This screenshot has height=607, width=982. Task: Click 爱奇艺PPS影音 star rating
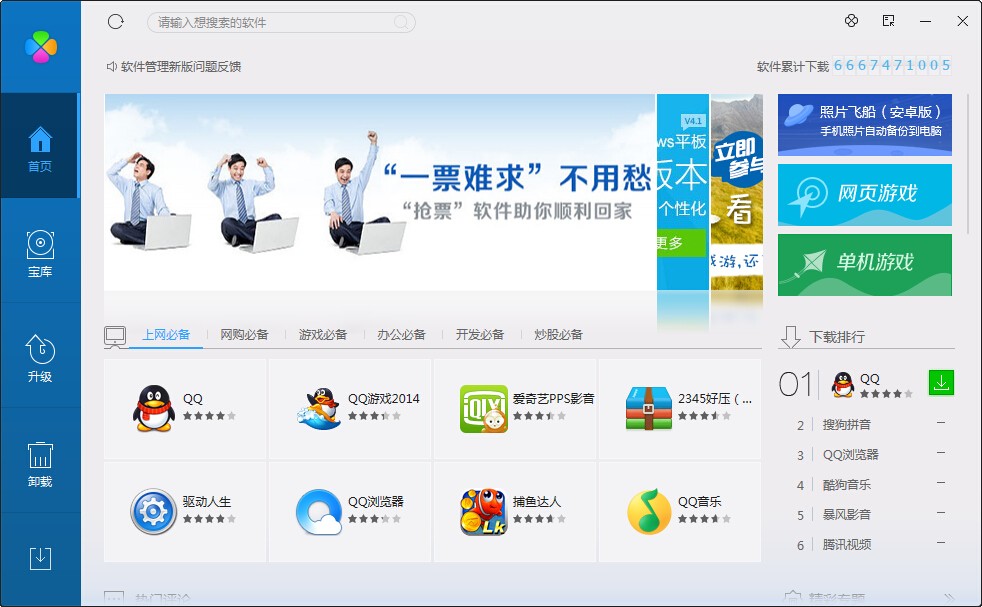pos(539,416)
